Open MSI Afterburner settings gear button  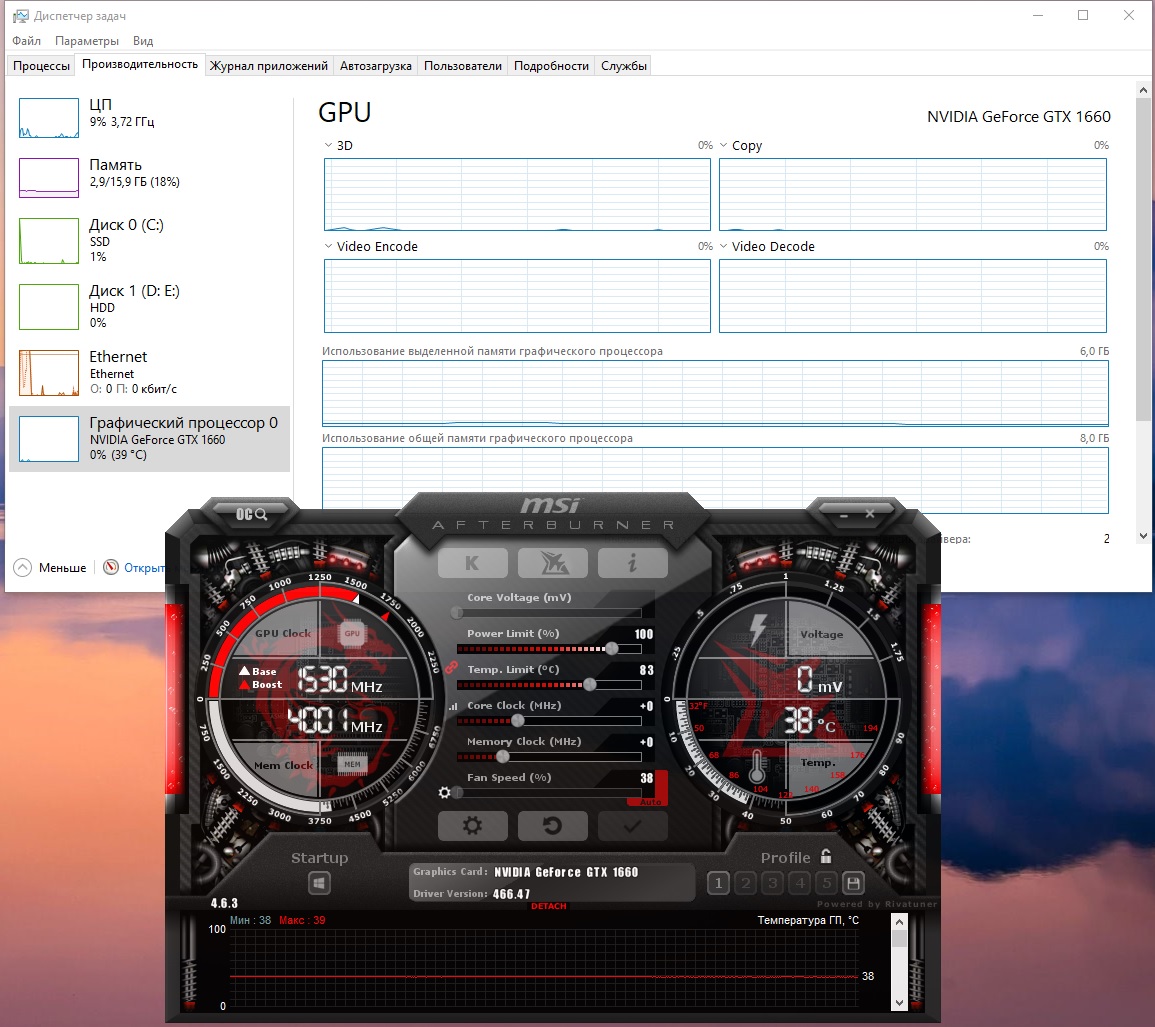(472, 826)
